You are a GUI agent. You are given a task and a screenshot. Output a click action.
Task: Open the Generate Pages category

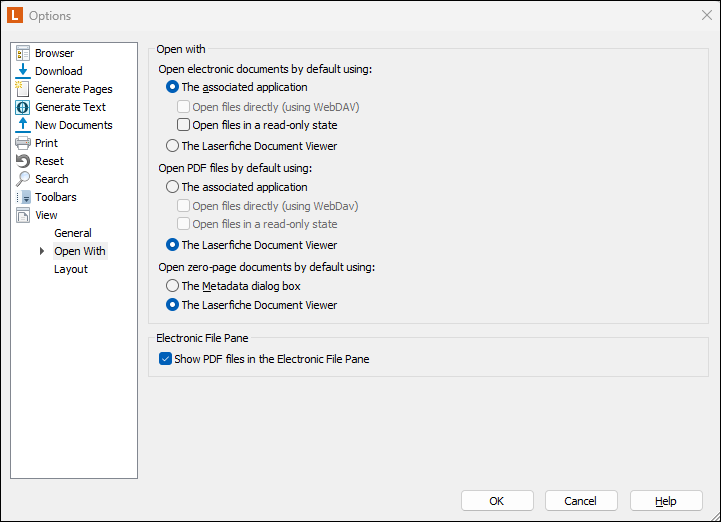pyautogui.click(x=74, y=89)
